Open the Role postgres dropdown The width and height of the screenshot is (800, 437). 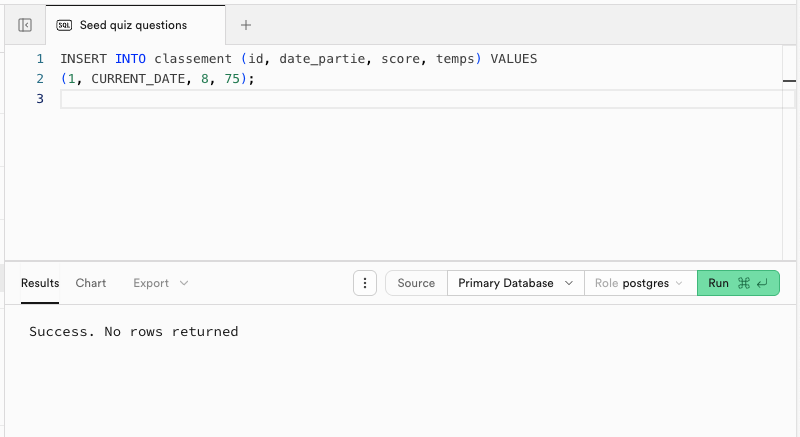point(639,283)
